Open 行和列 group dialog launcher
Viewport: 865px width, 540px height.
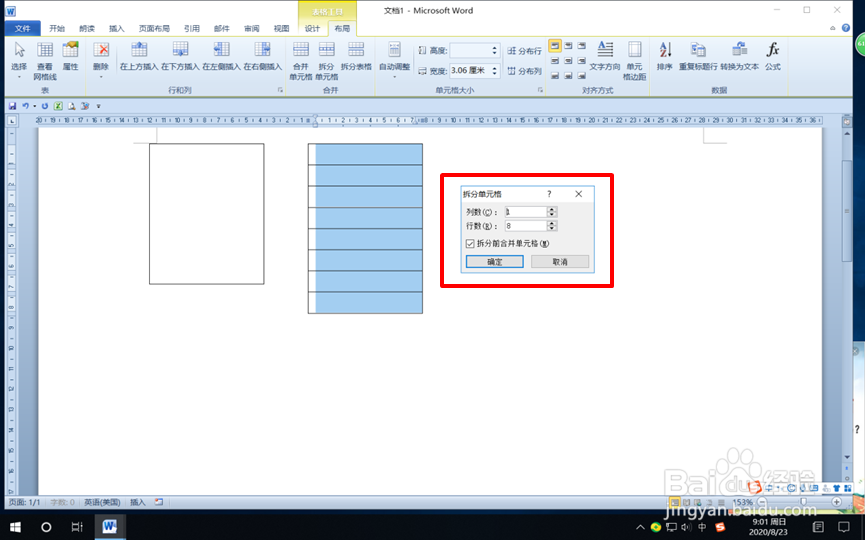pos(280,90)
